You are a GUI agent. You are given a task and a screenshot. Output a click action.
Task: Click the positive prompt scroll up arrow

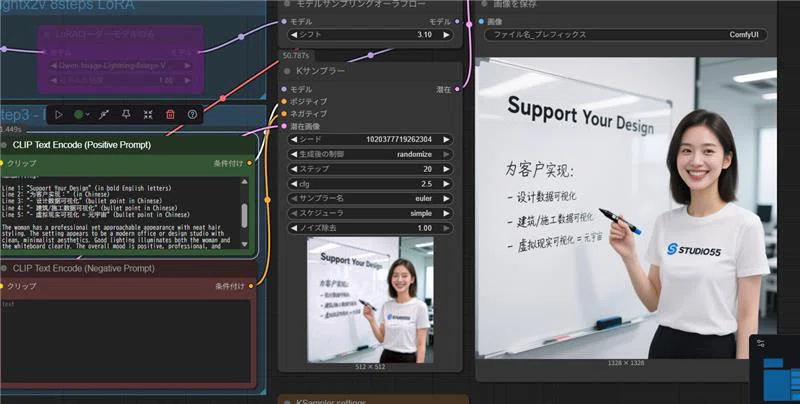[x=244, y=182]
